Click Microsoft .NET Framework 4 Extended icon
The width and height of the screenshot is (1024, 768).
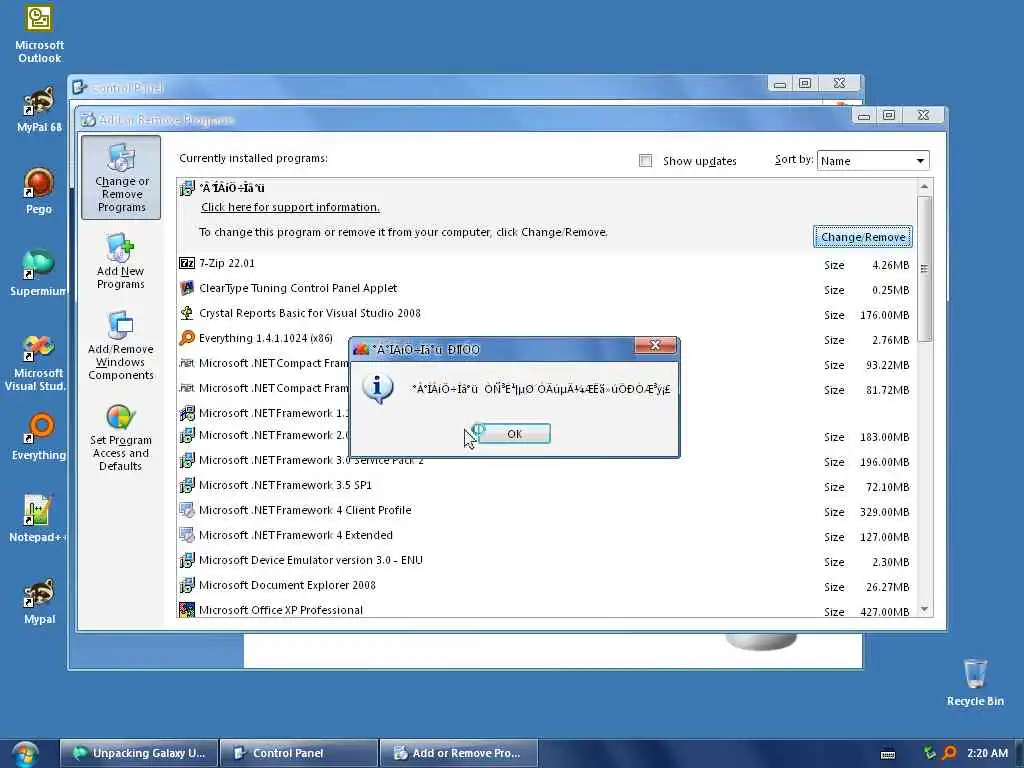click(x=187, y=535)
